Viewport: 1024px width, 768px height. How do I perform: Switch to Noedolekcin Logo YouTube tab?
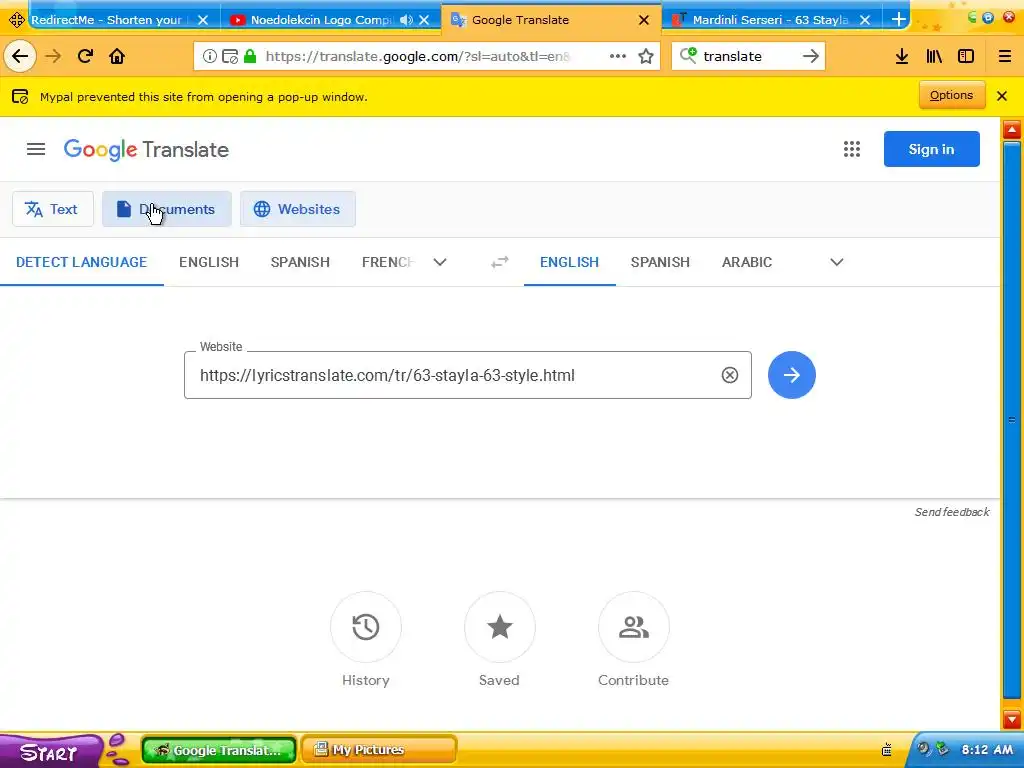click(x=321, y=20)
